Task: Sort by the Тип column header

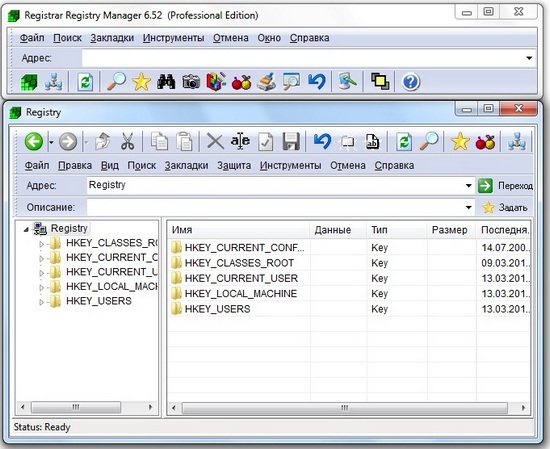Action: click(x=397, y=230)
